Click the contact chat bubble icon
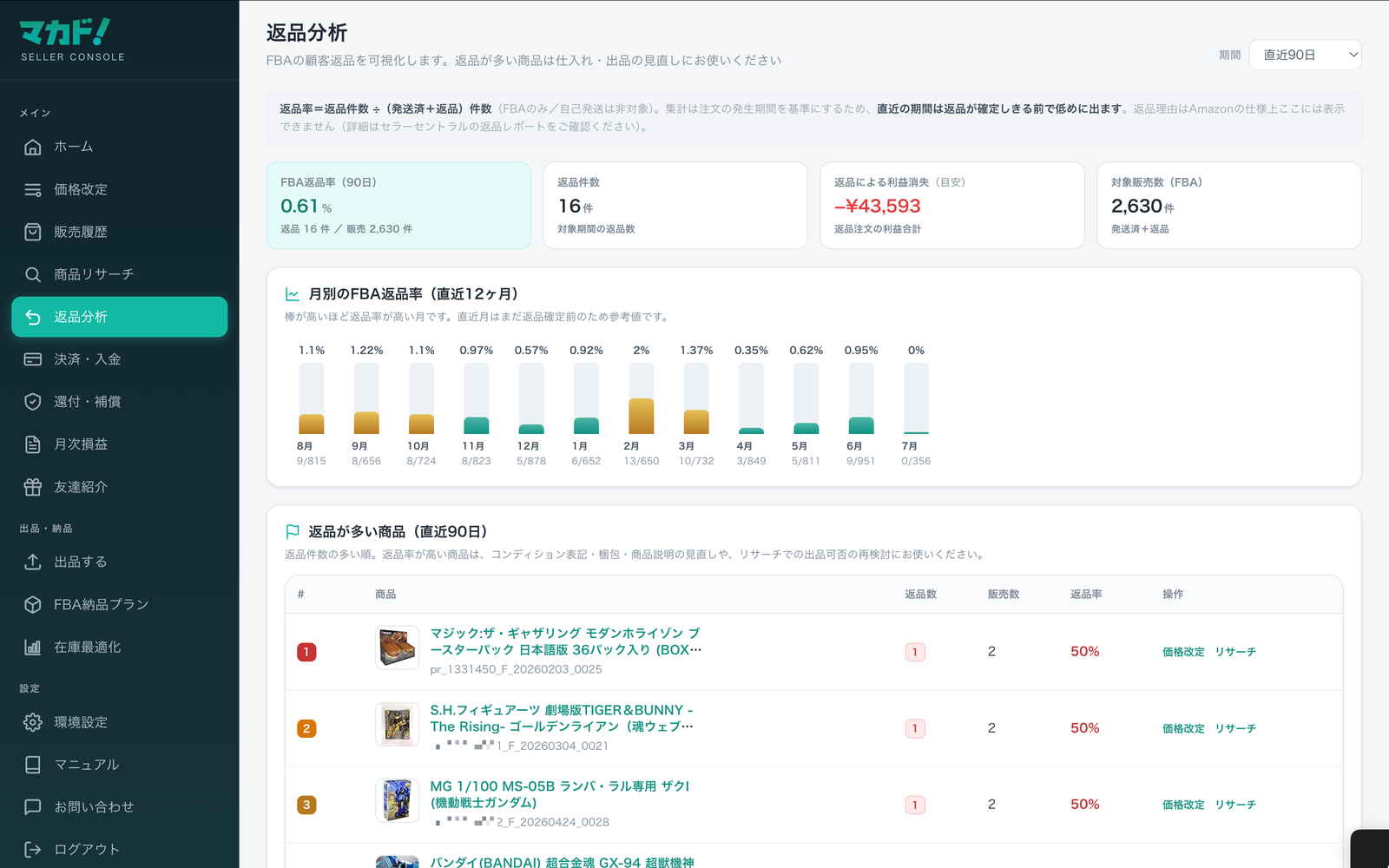 point(33,807)
